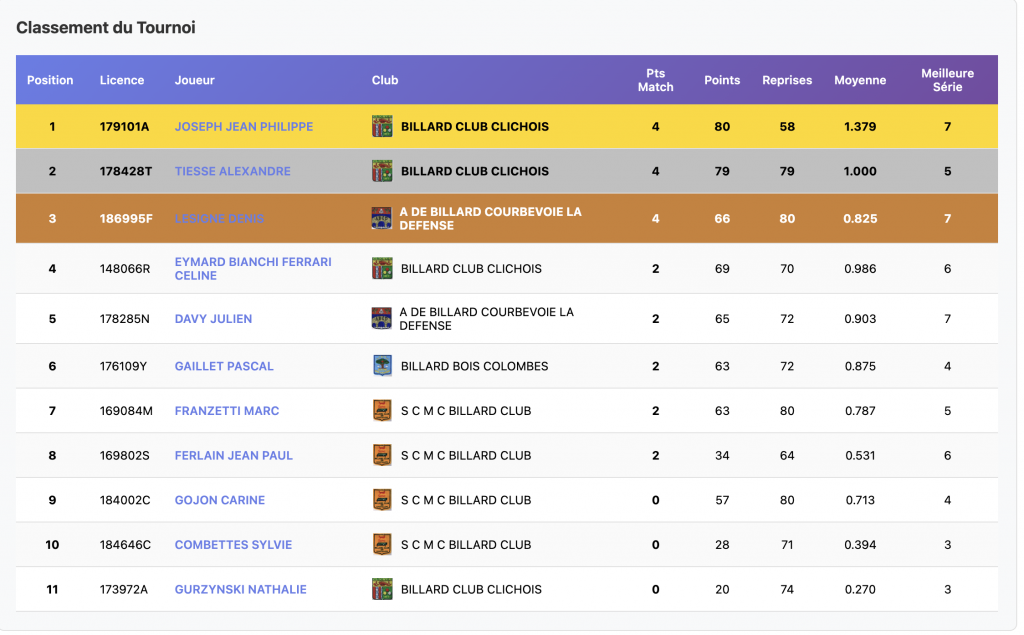Click the Pts Match column header
The height and width of the screenshot is (635, 1024).
[655, 80]
